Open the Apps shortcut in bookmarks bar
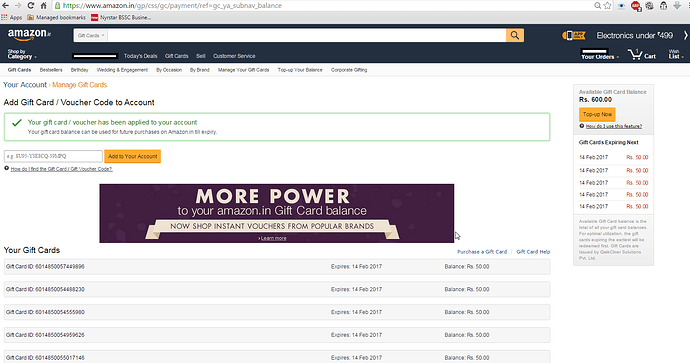This screenshot has width=690, height=363. [11, 18]
